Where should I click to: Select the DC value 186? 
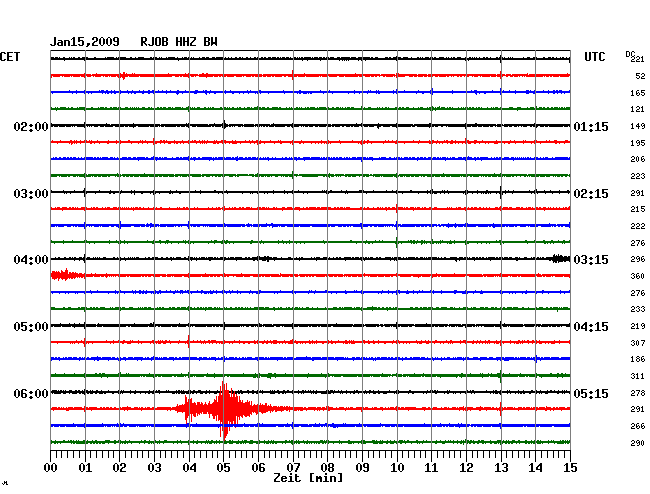point(638,359)
